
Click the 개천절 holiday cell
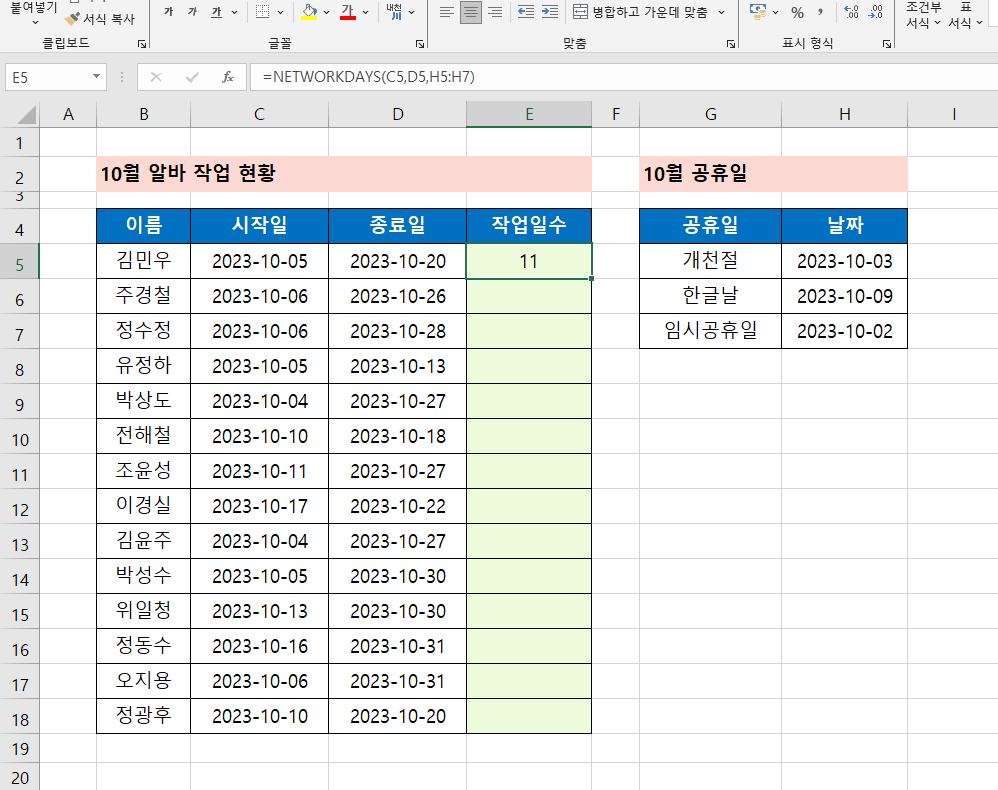[x=710, y=261]
